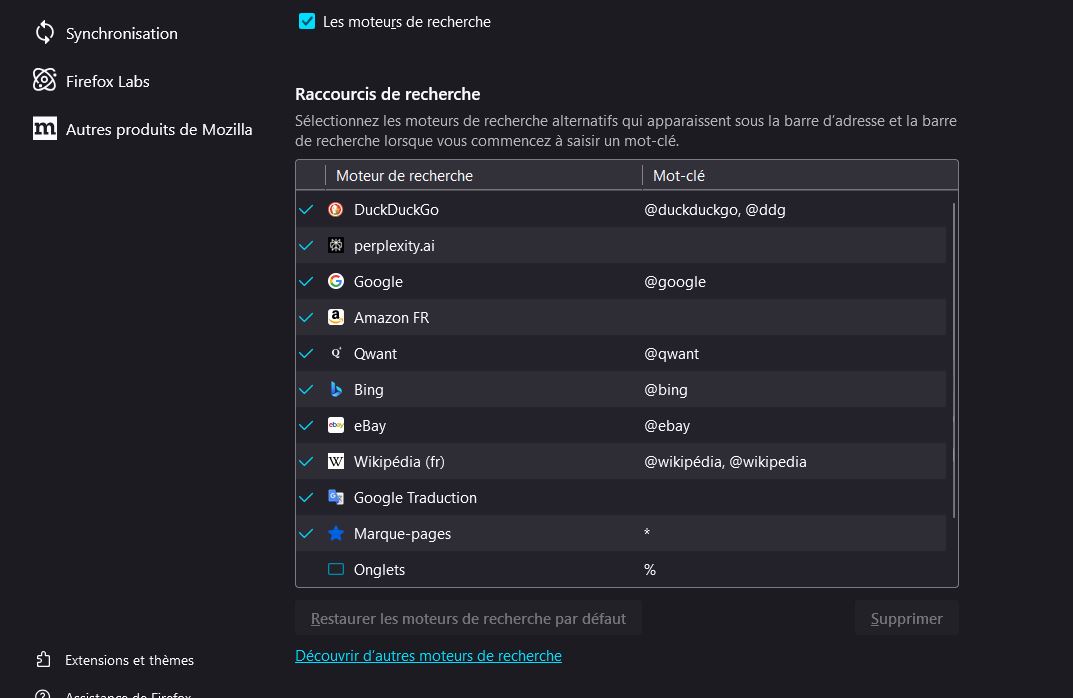Enable the Onglets row checkbox

coord(306,569)
